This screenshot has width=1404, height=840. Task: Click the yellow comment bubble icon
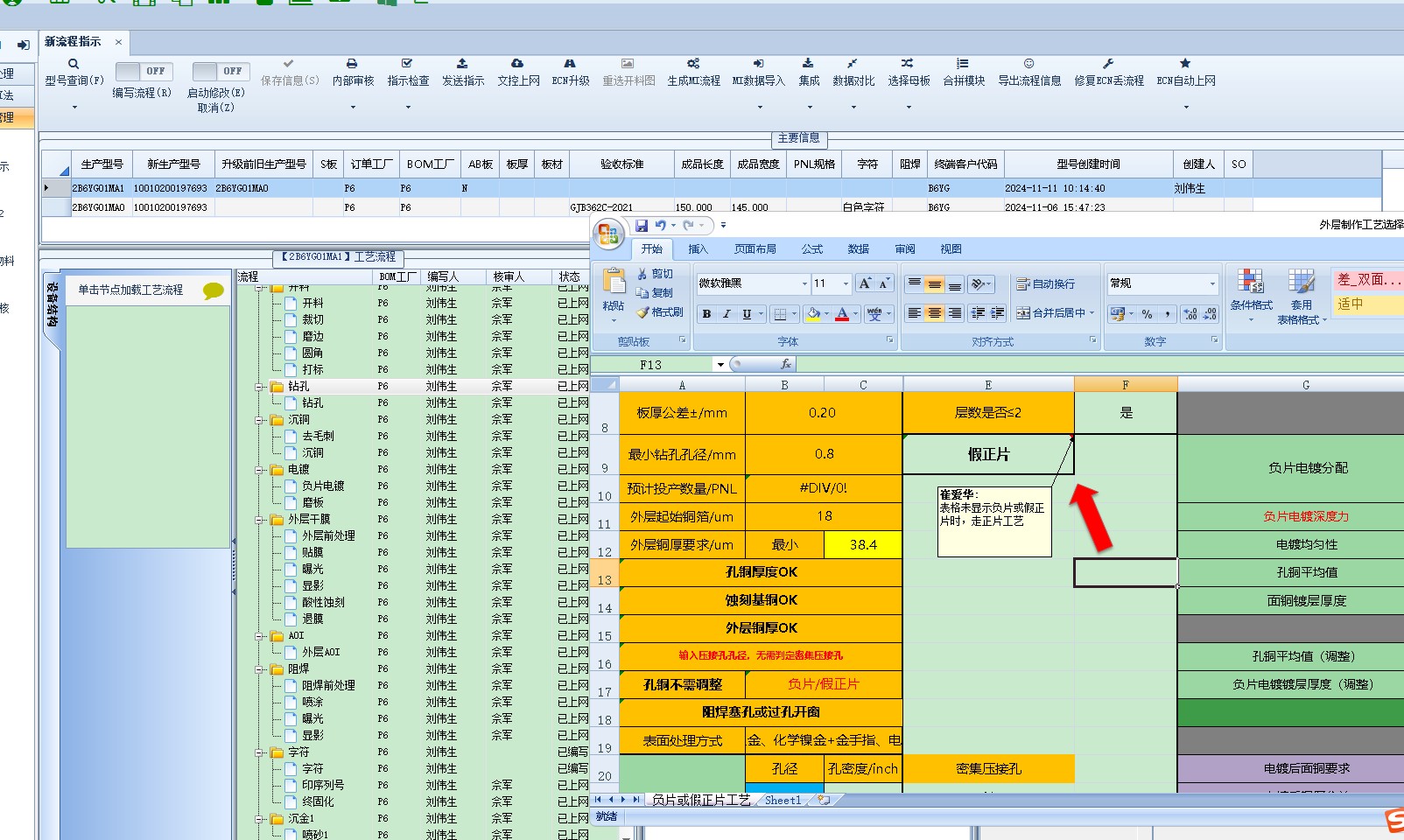213,290
